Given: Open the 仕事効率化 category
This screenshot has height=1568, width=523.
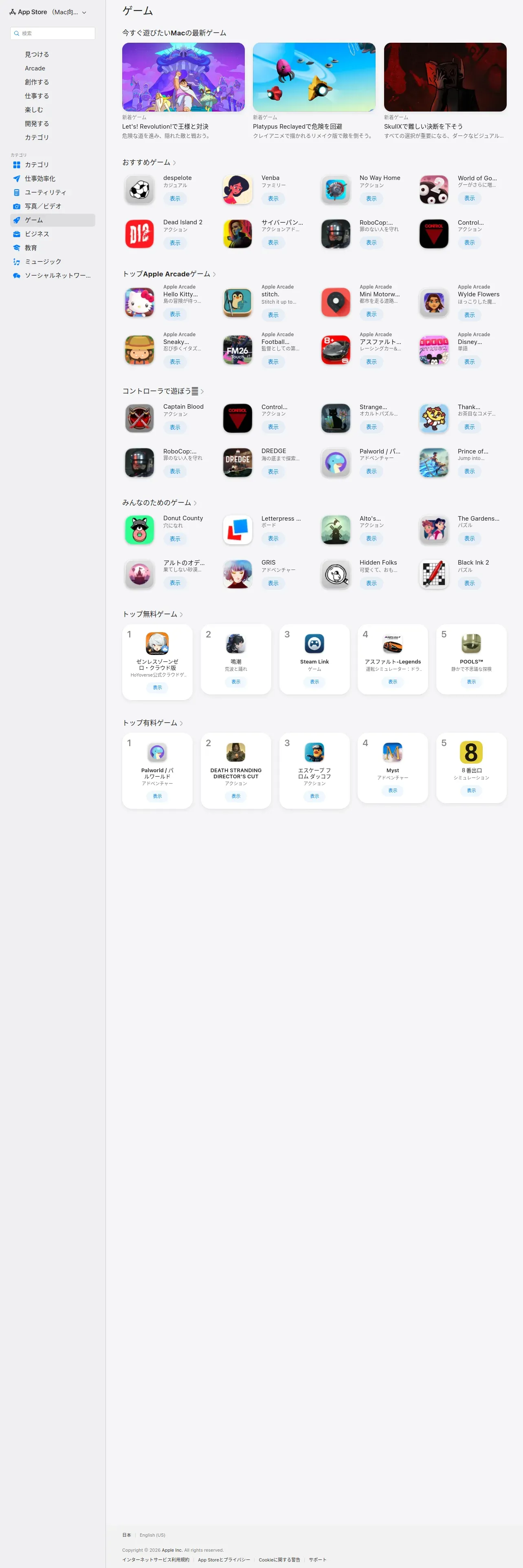Looking at the screenshot, I should click(53, 178).
